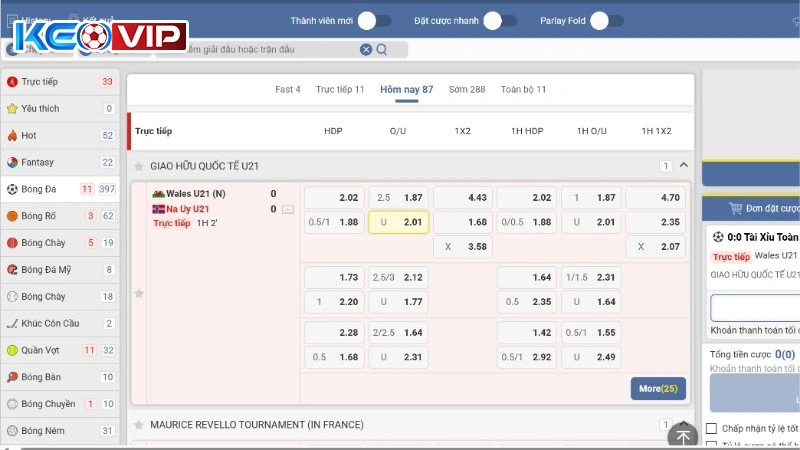
Task: Switch to the Sớm 288 tab
Action: click(467, 89)
